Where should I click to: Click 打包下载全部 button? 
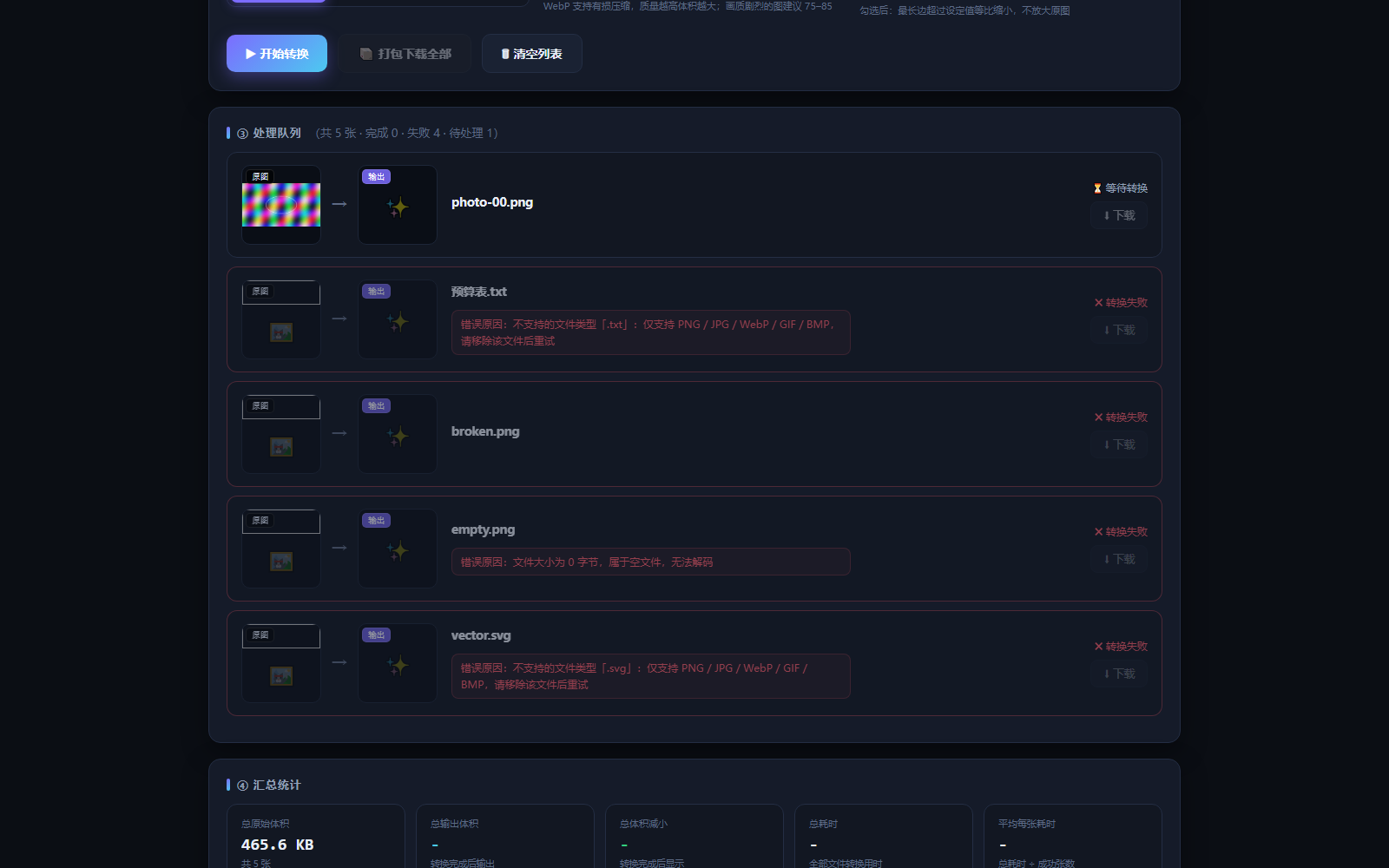tap(405, 54)
